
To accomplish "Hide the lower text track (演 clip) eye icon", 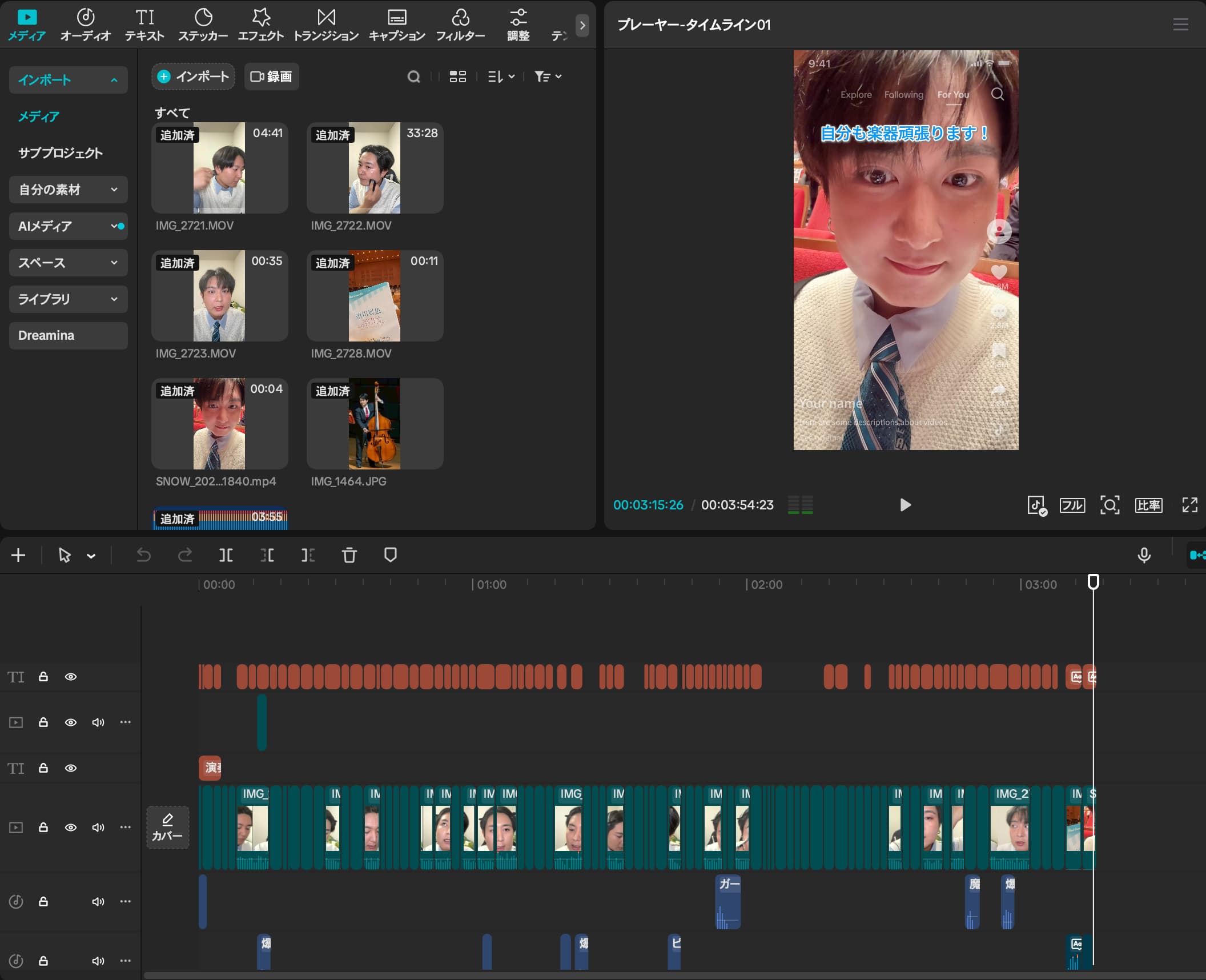I will [x=71, y=768].
